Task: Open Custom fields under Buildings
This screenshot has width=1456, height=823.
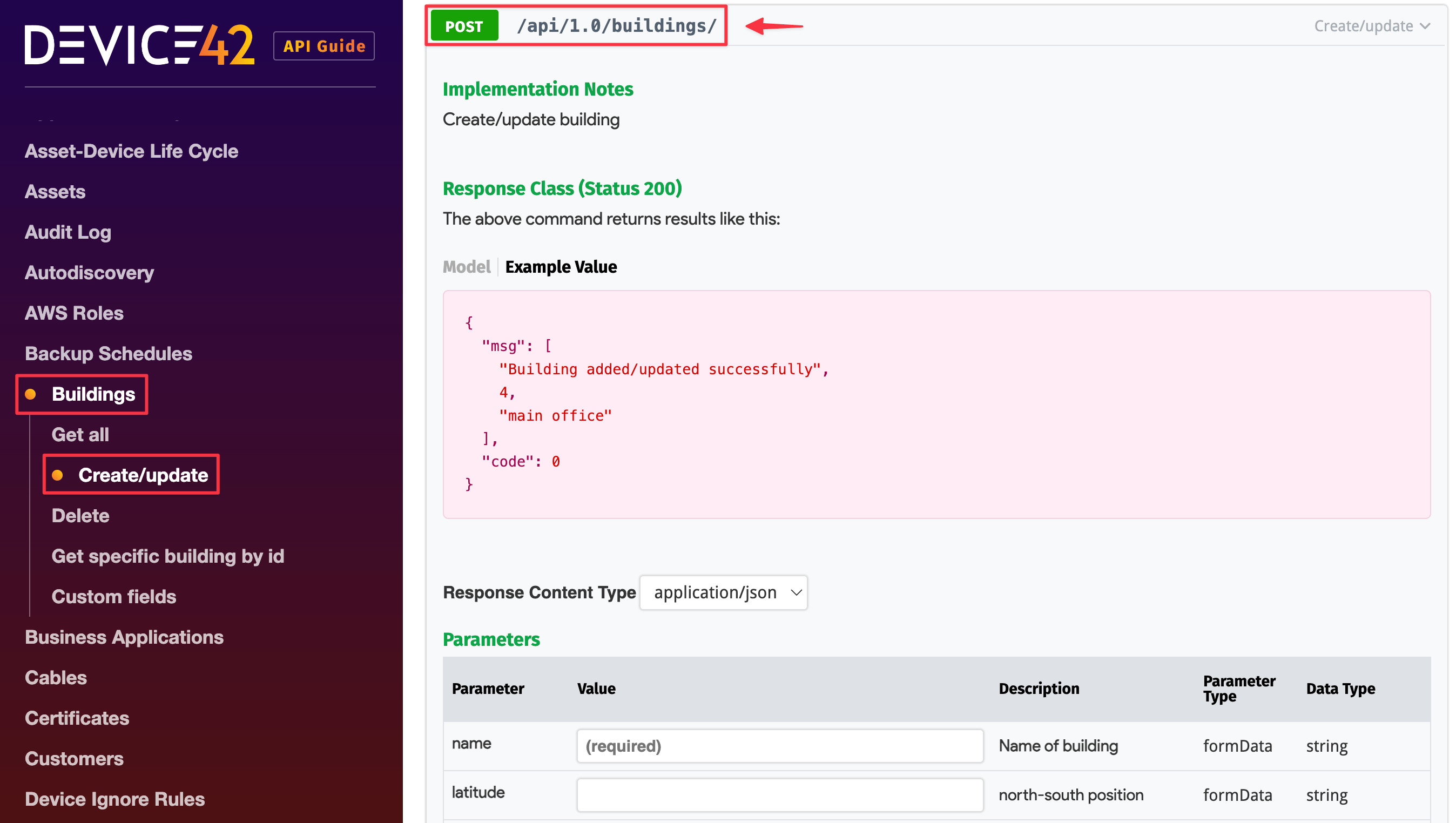Action: coord(113,596)
